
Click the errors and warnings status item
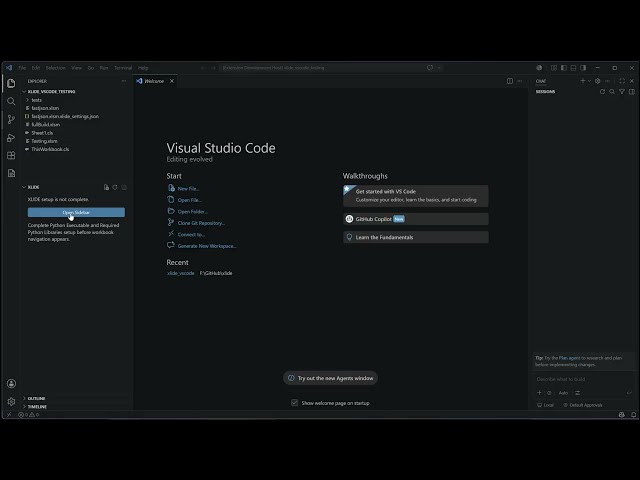click(x=29, y=415)
